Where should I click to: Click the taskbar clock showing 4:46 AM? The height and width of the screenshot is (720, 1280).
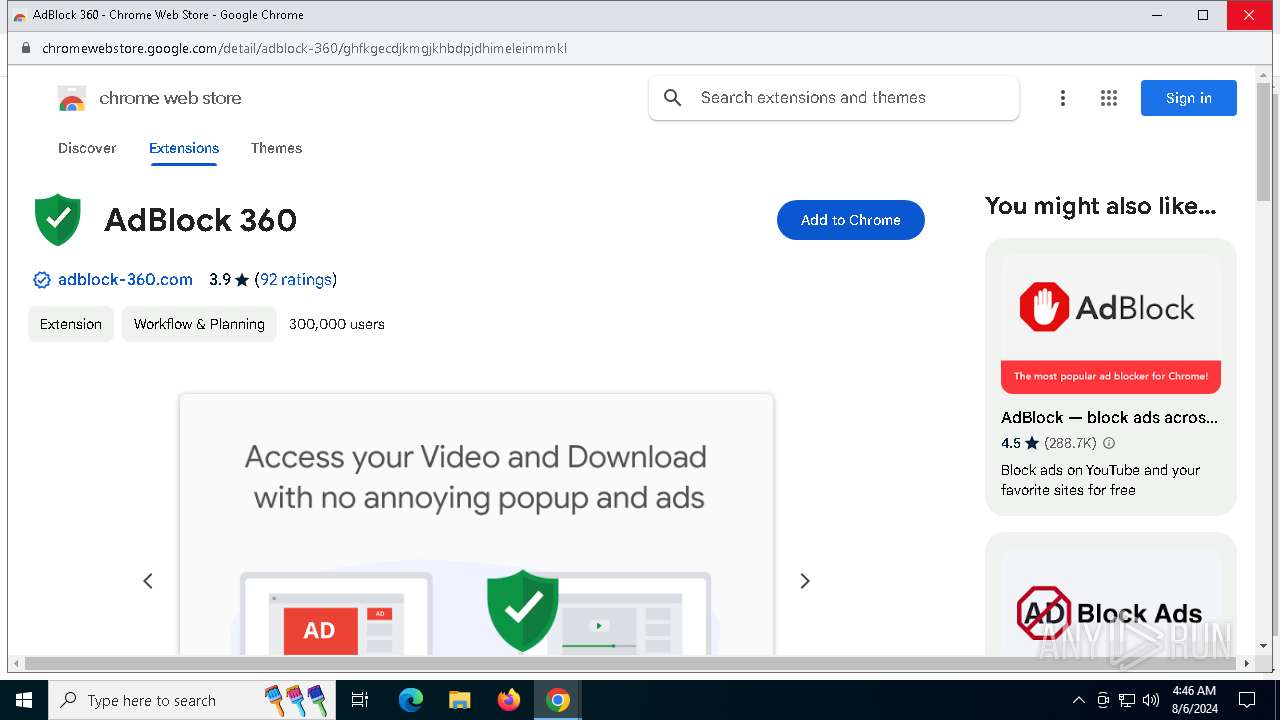[1194, 700]
